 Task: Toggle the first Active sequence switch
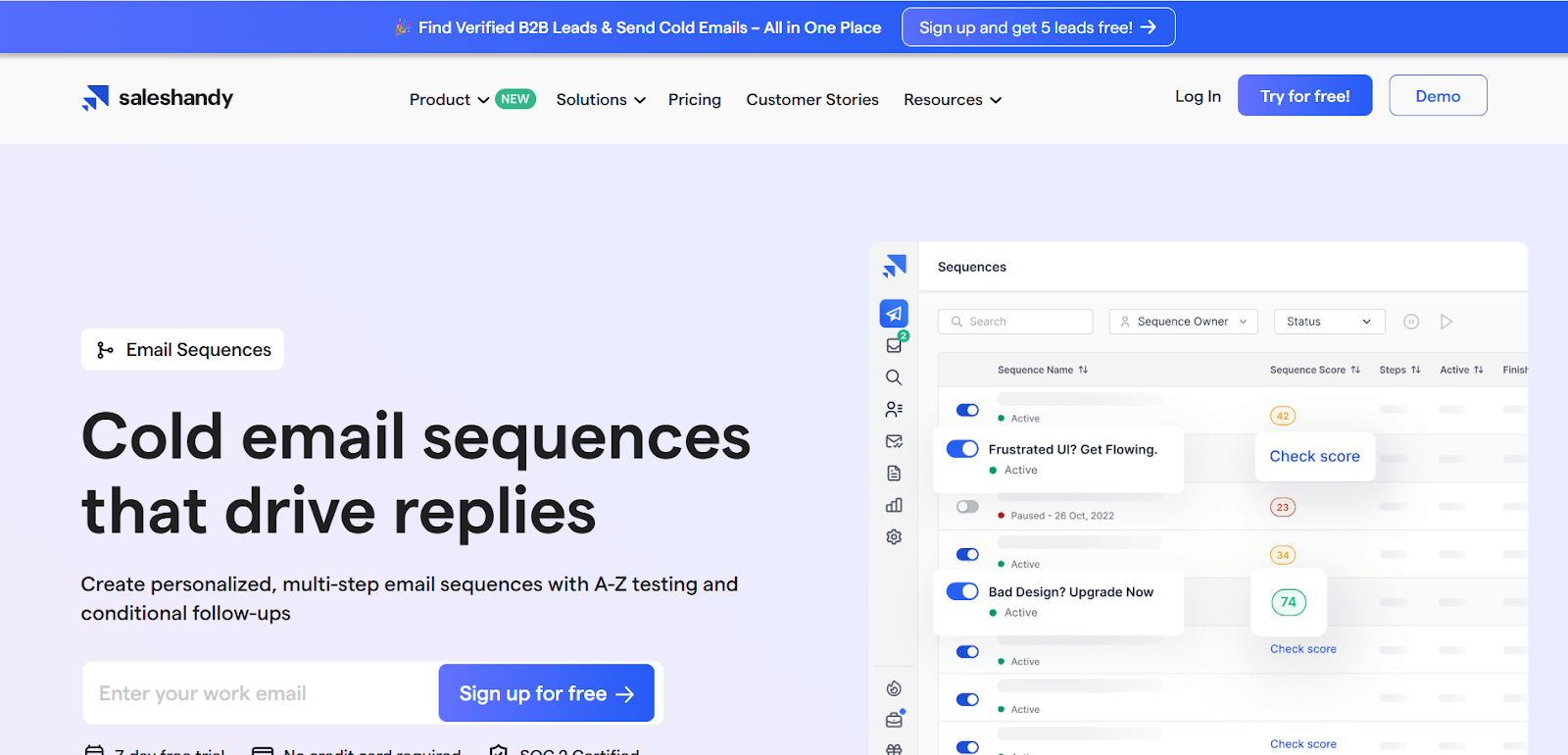pyautogui.click(x=967, y=410)
